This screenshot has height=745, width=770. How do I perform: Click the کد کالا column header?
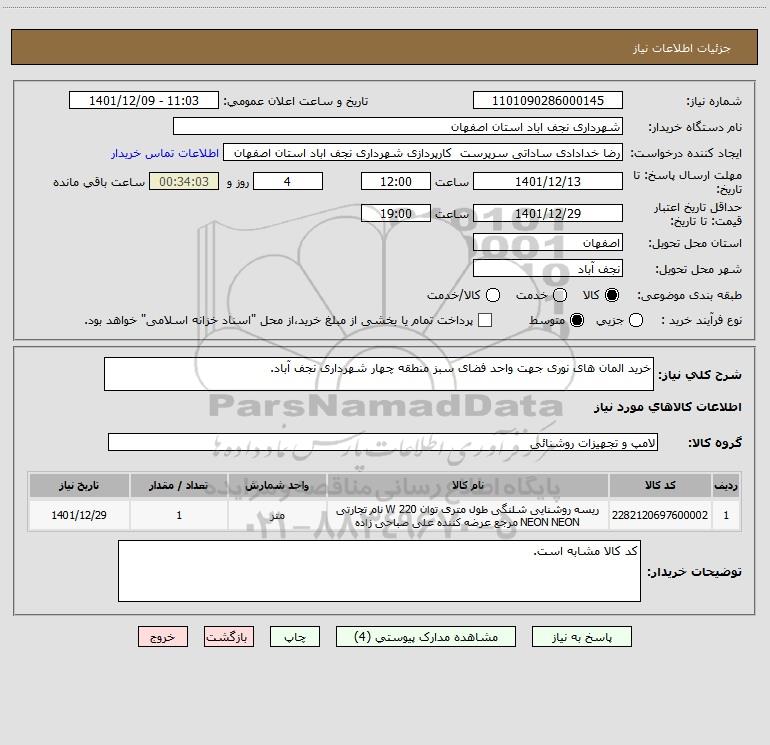tap(660, 485)
